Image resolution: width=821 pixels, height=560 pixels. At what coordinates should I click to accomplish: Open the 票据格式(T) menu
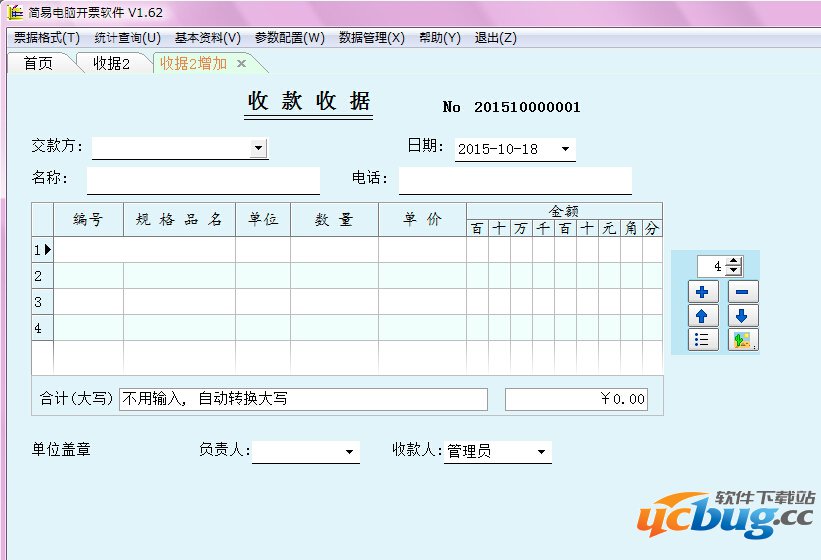pyautogui.click(x=46, y=38)
